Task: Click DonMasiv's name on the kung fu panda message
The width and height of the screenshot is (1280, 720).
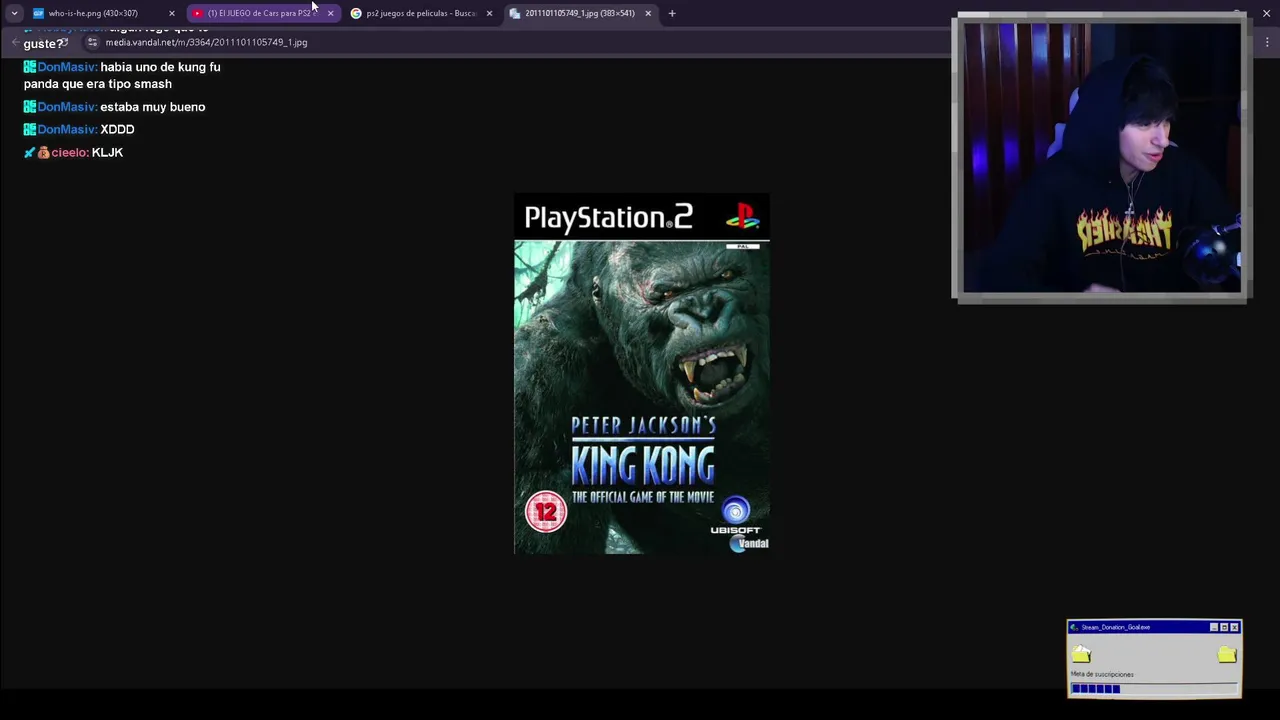Action: point(66,67)
